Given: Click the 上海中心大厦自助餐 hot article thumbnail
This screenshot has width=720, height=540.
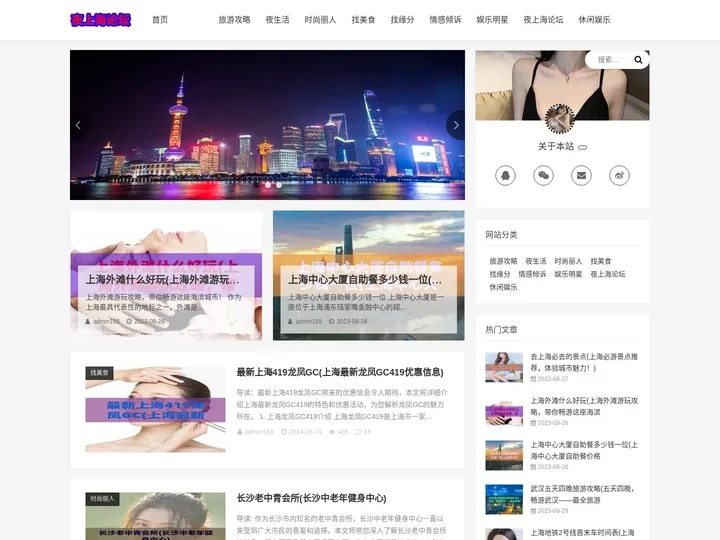Looking at the screenshot, I should [x=504, y=456].
